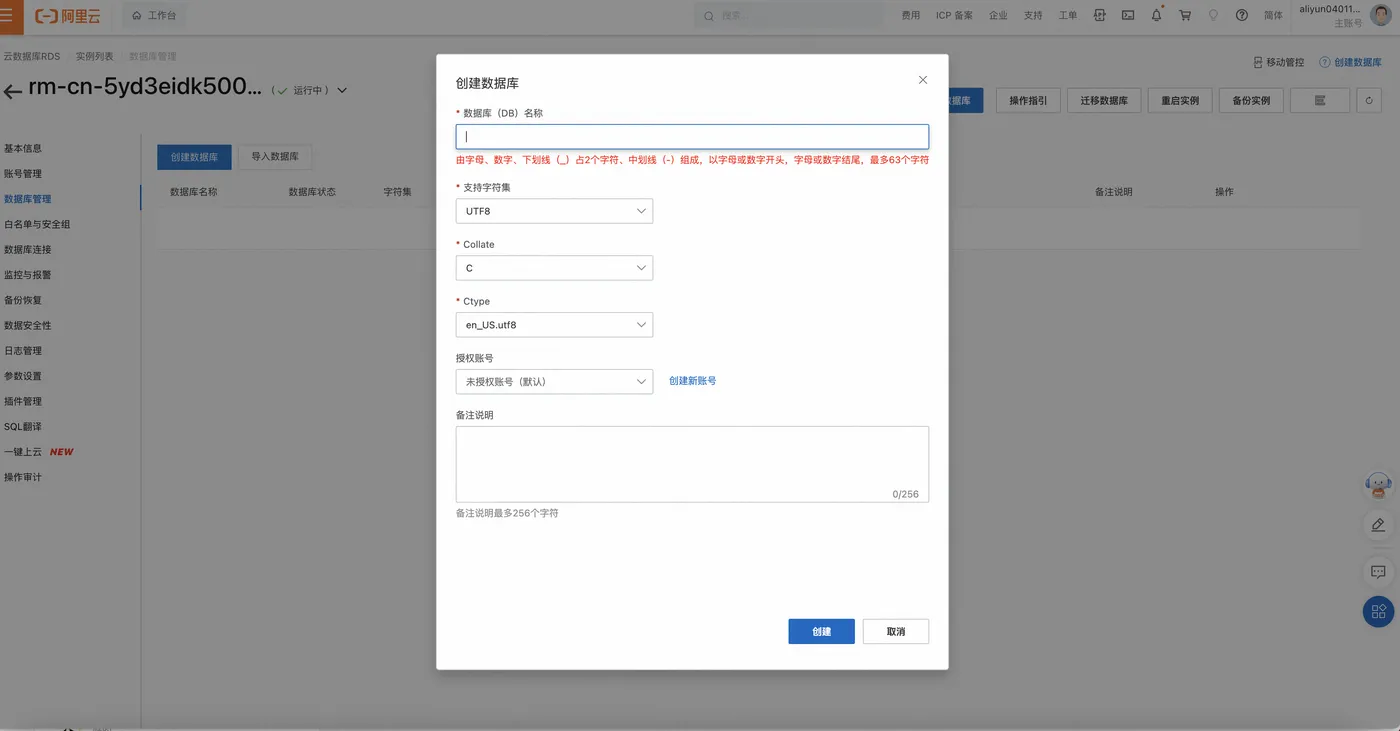The height and width of the screenshot is (731, 1400).
Task: Select 数据库连接 in sidebar
Action: [28, 249]
